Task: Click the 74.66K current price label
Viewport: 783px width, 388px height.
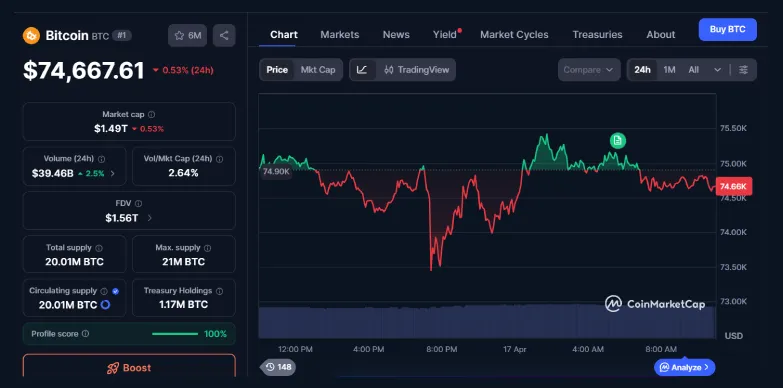Action: tap(734, 186)
